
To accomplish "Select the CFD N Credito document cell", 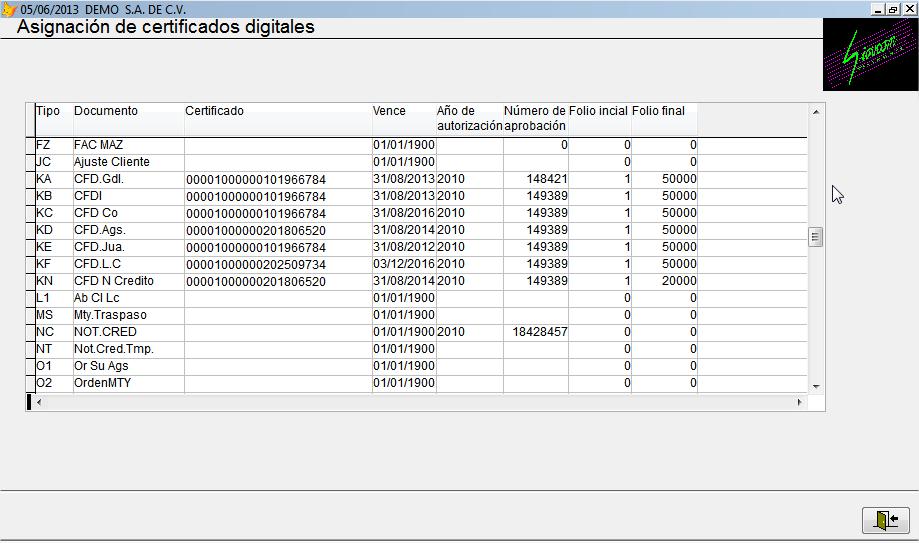I will click(128, 281).
